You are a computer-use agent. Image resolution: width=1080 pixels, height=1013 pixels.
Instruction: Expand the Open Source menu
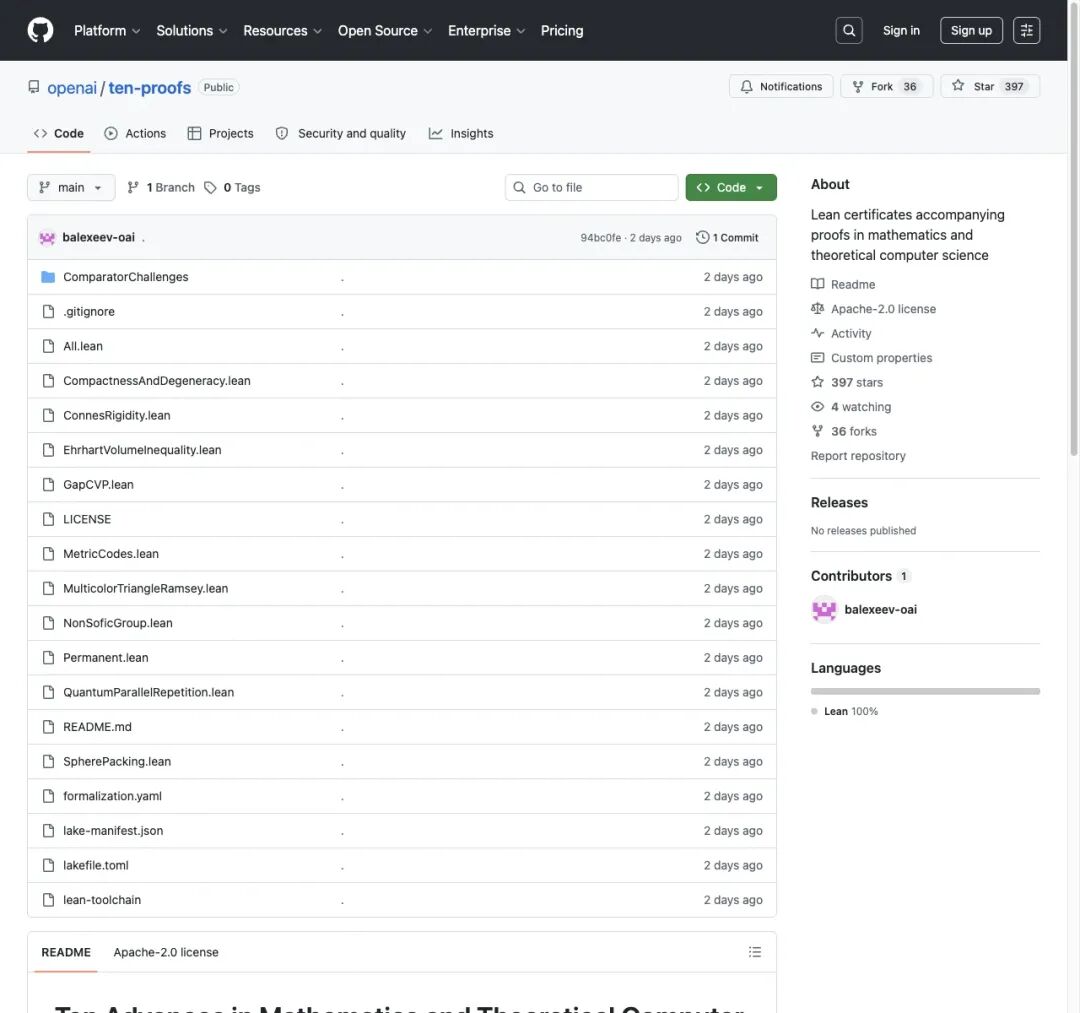point(384,30)
